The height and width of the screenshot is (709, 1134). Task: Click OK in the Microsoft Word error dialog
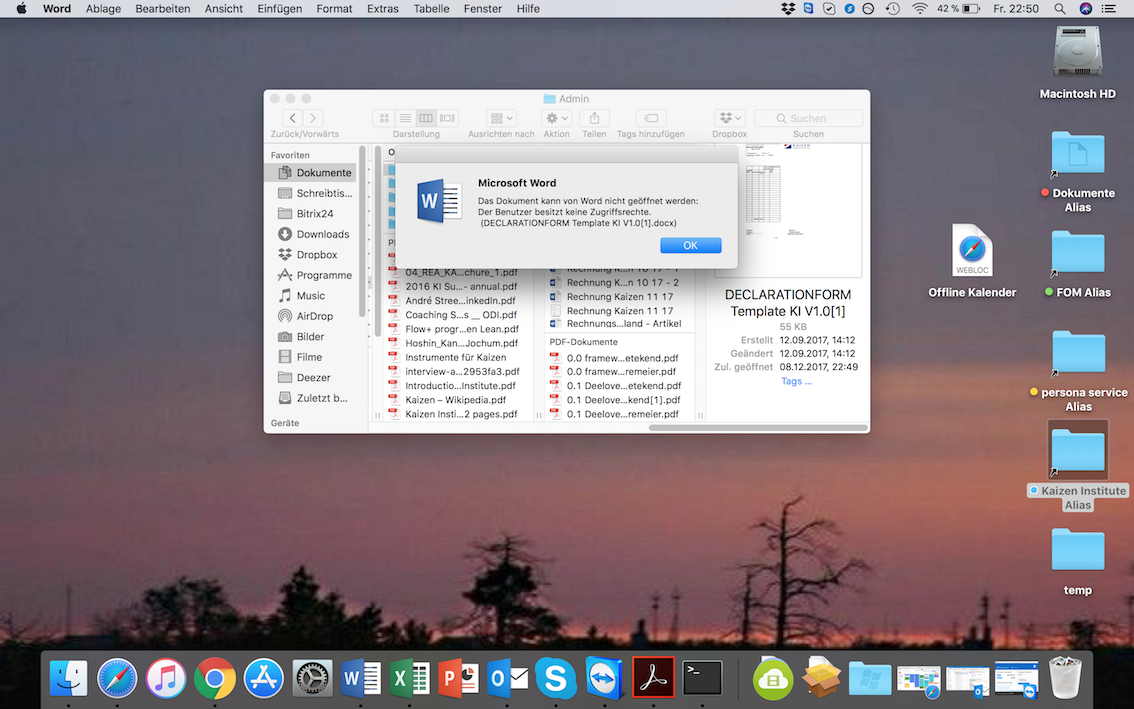[690, 245]
